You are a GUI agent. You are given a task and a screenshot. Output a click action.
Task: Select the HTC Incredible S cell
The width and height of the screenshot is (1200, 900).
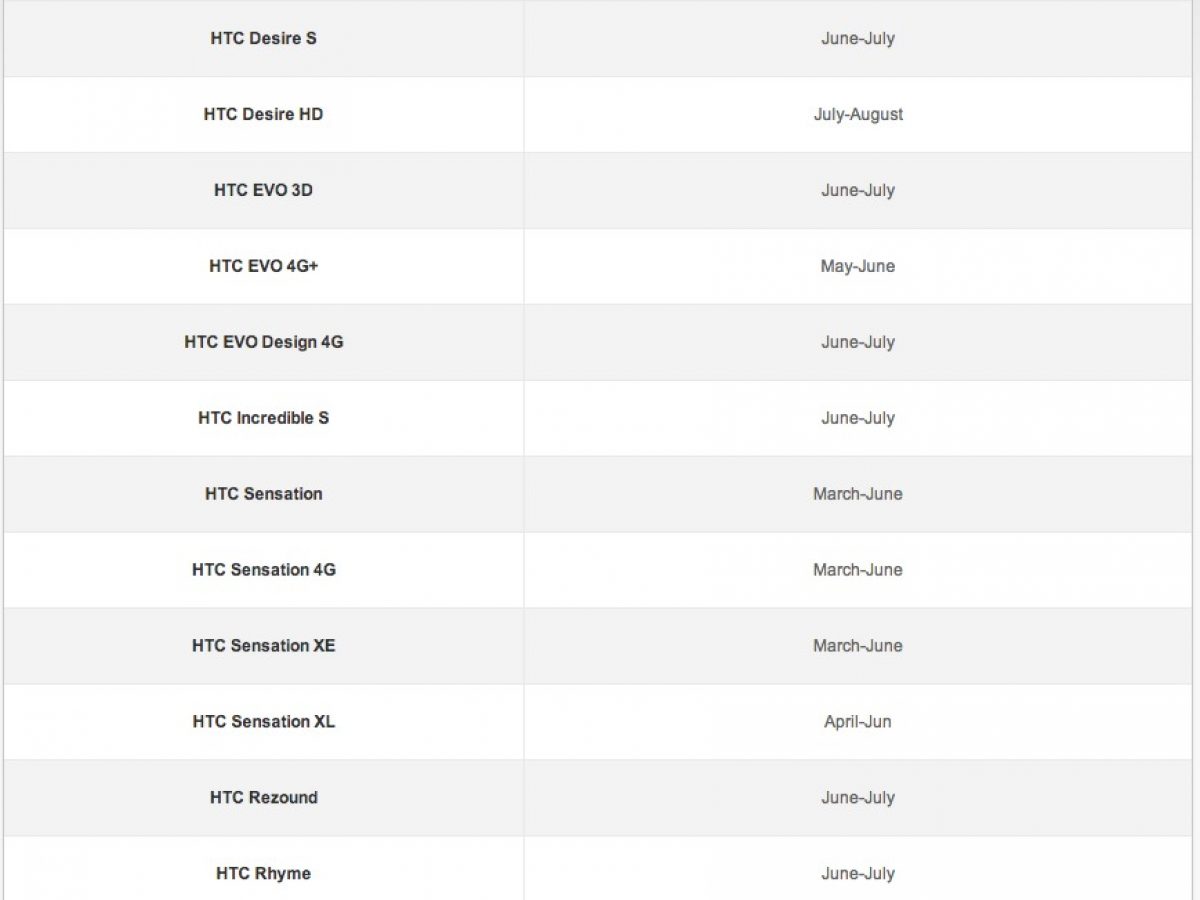click(263, 419)
